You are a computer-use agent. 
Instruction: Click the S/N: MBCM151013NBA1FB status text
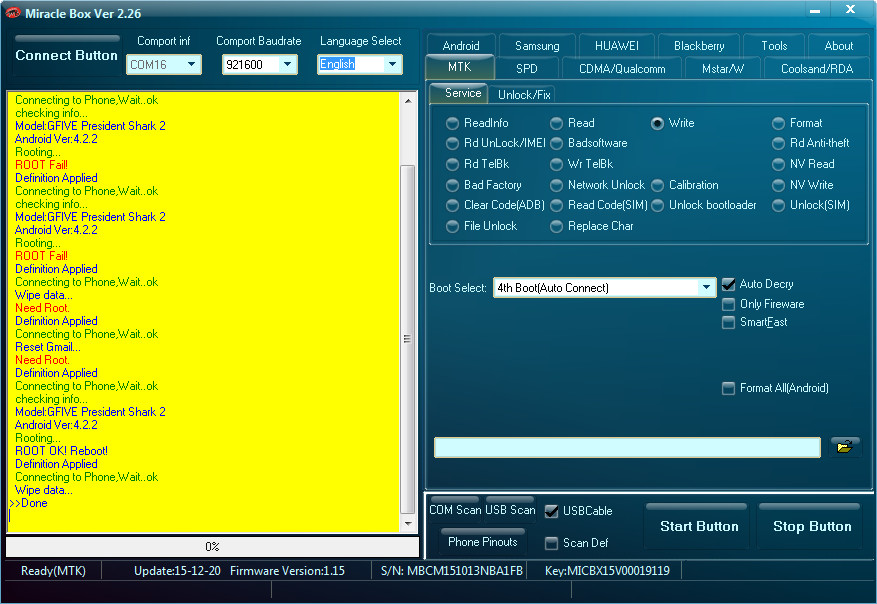[452, 571]
